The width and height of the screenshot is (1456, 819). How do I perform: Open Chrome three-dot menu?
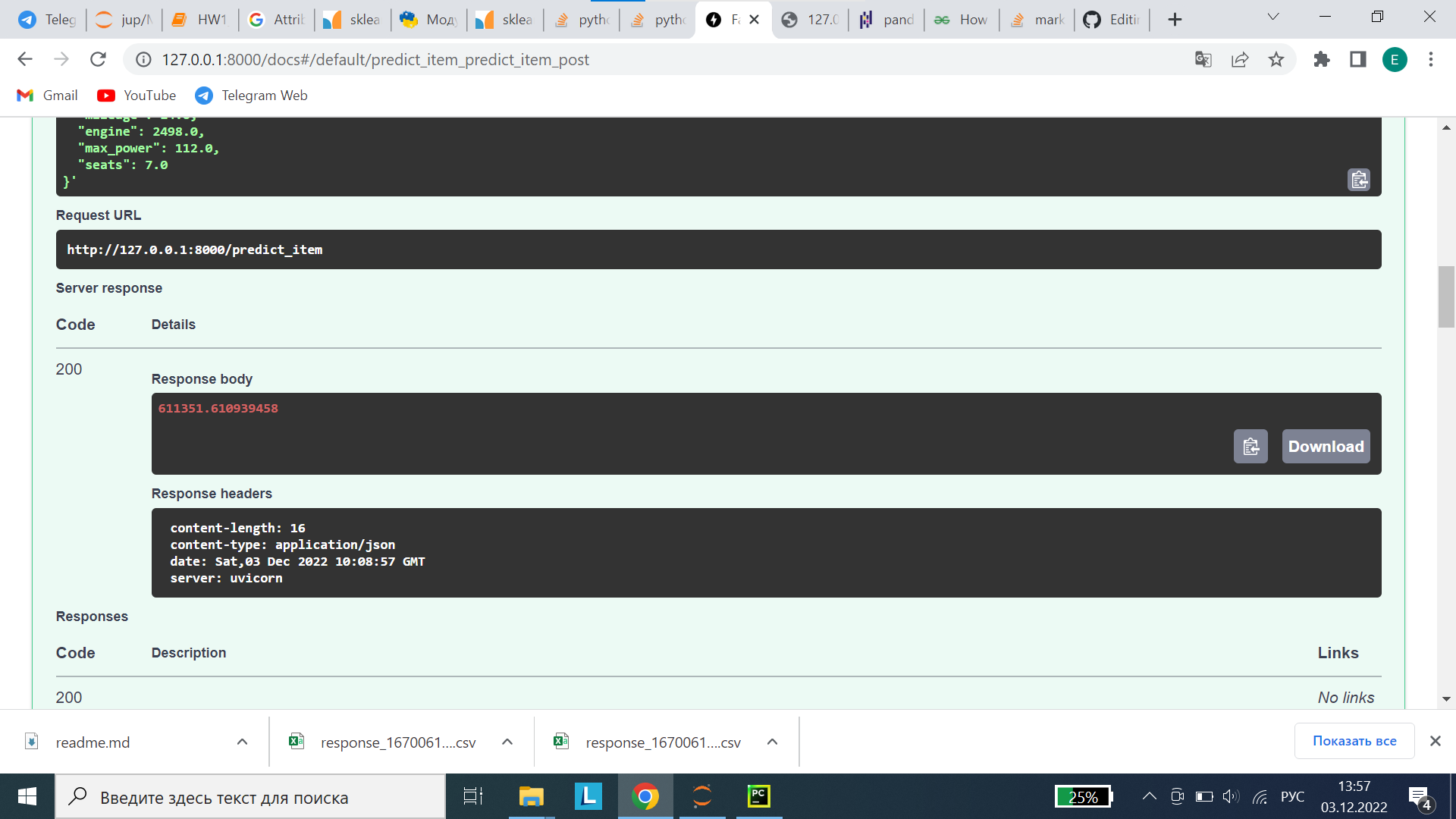pyautogui.click(x=1431, y=59)
